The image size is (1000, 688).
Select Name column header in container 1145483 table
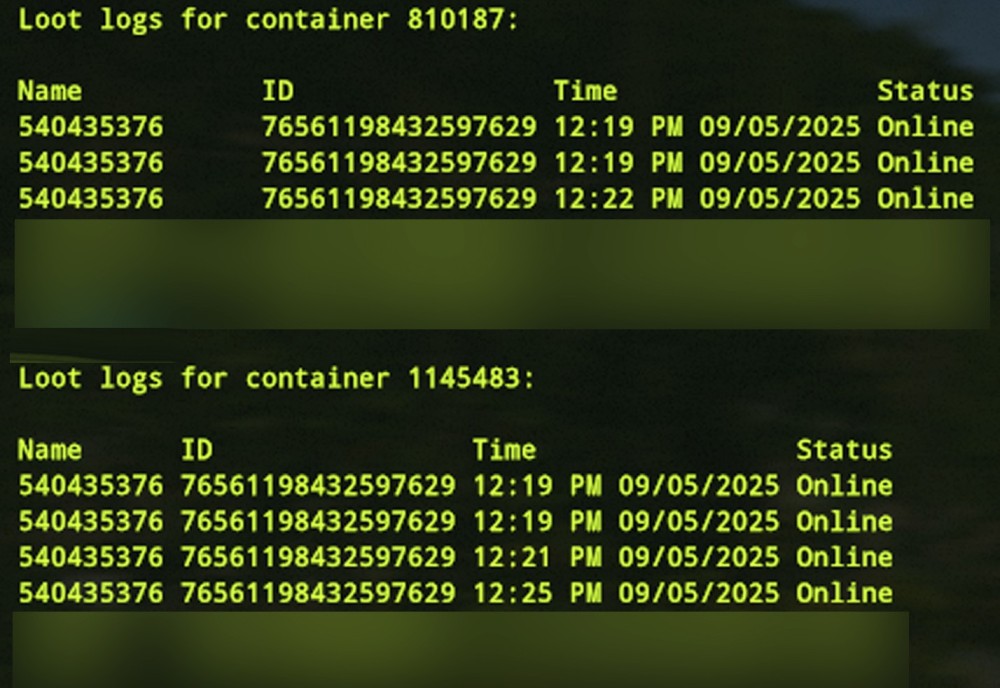point(50,450)
